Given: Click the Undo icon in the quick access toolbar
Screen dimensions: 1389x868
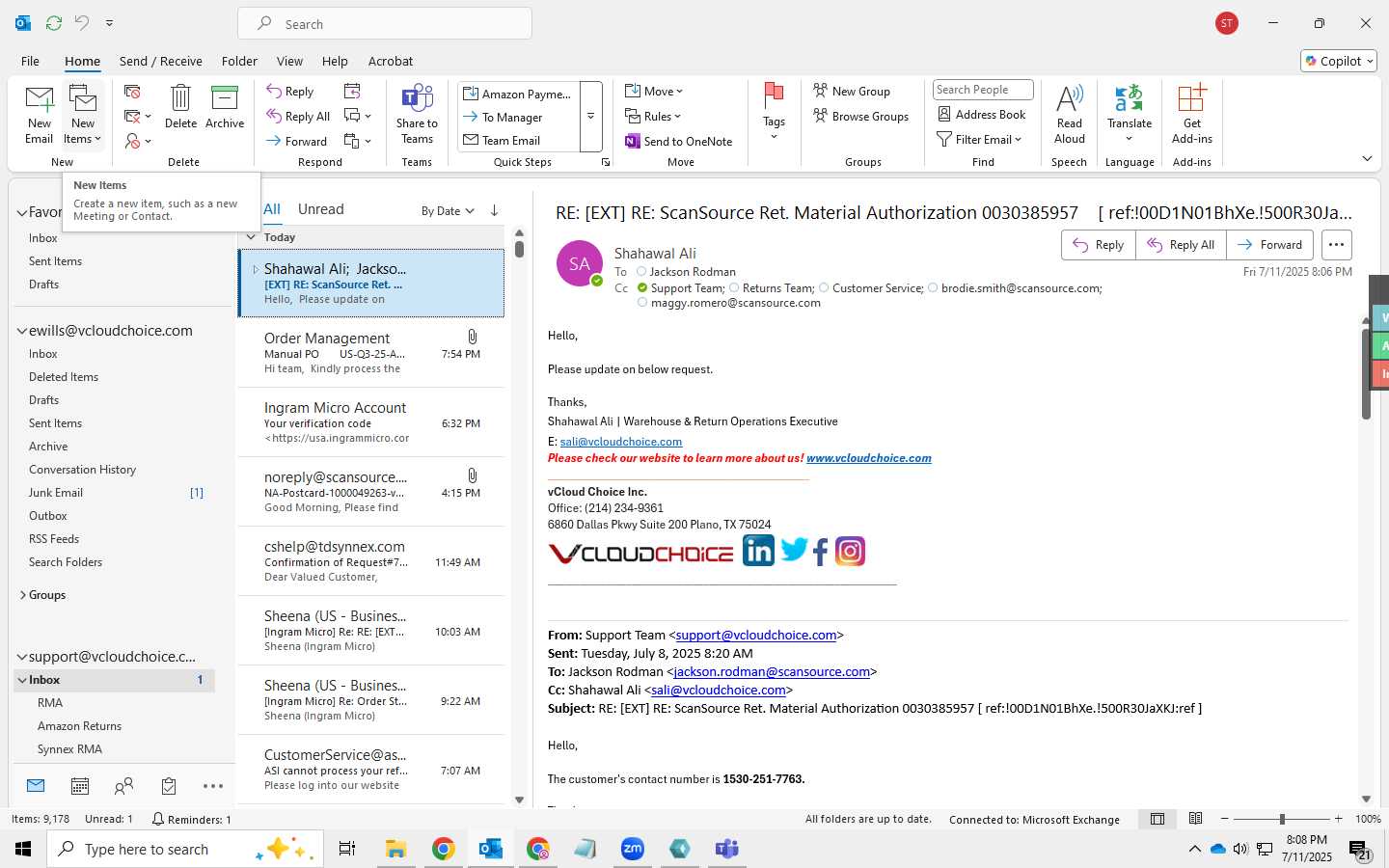Looking at the screenshot, I should point(82,22).
